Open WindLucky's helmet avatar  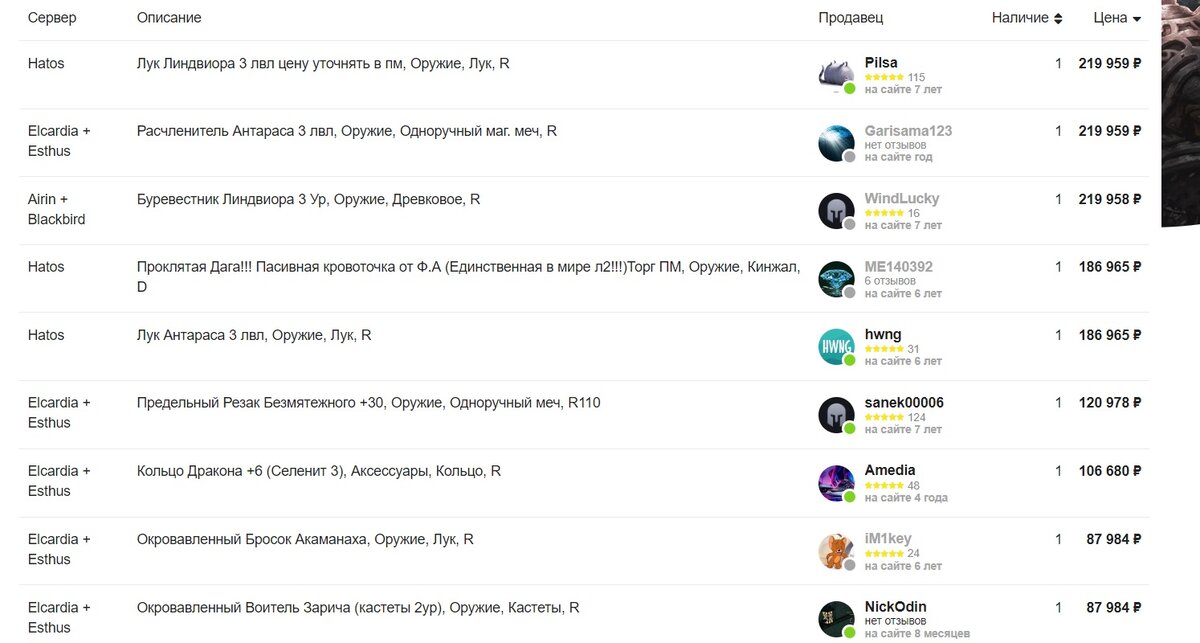point(836,211)
